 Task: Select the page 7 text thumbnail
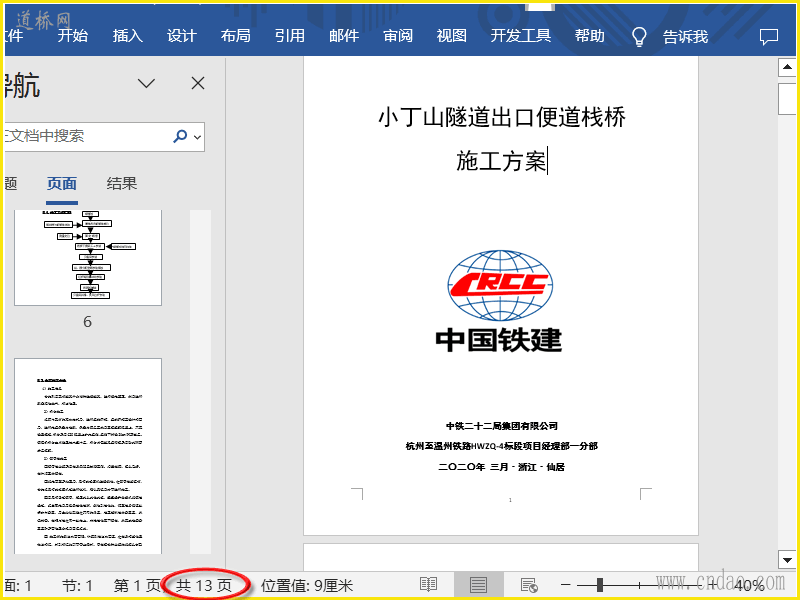88,456
